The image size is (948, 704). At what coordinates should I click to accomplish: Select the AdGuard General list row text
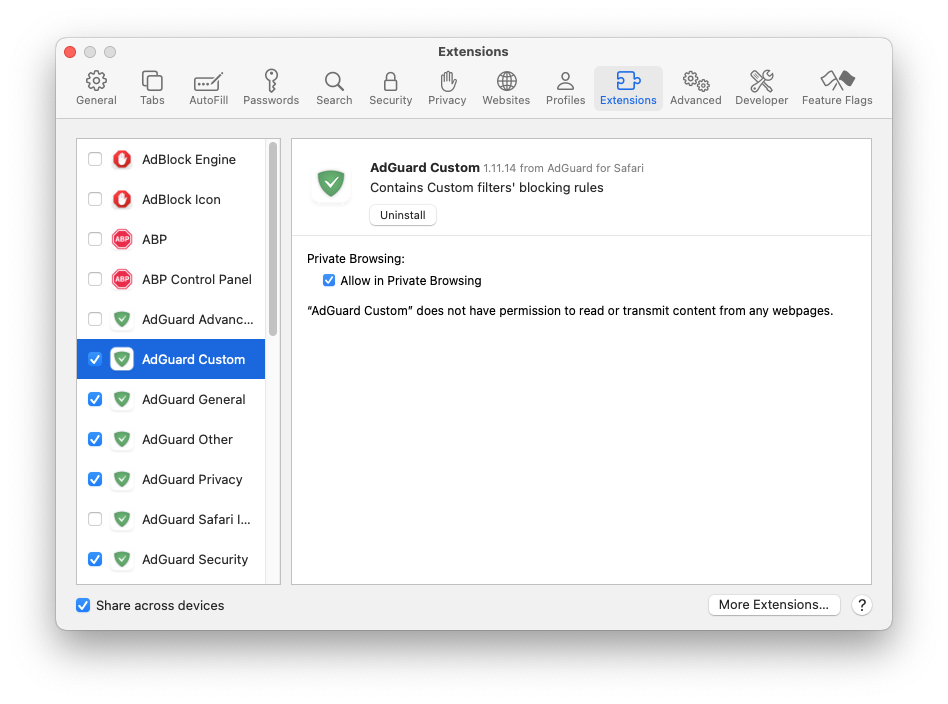(193, 399)
